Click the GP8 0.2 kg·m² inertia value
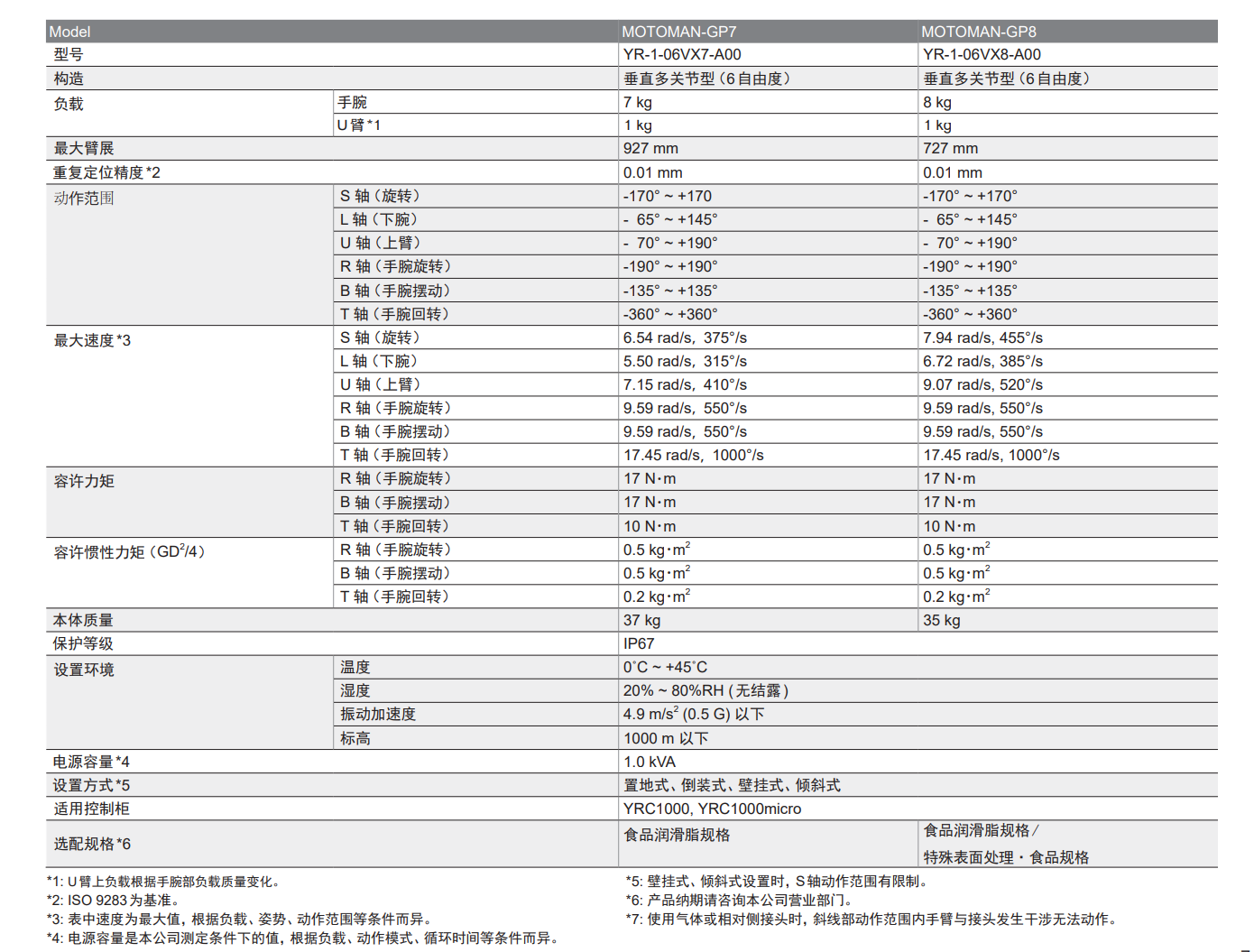Screen dimensions: 1254x952 (x=955, y=596)
